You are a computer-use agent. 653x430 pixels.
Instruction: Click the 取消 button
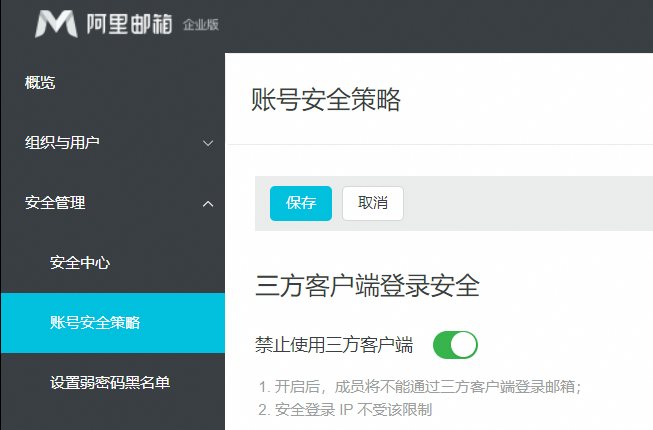pyautogui.click(x=372, y=203)
